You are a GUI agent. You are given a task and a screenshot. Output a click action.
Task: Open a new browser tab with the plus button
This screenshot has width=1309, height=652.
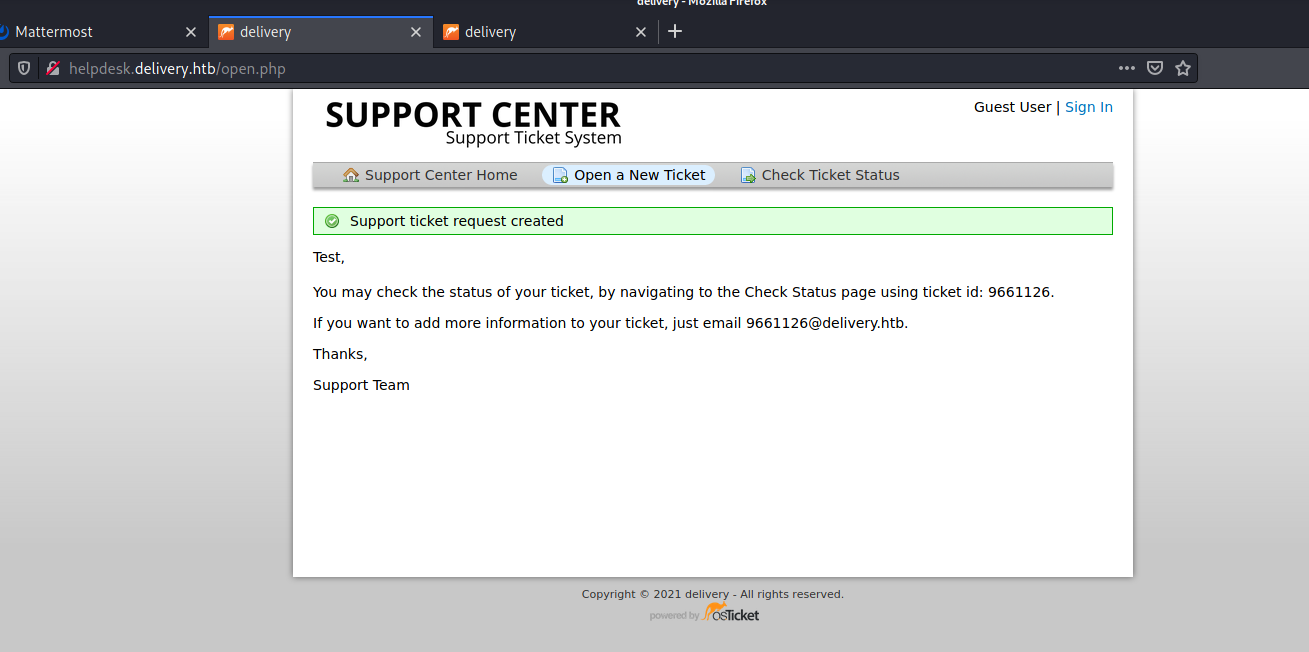click(674, 31)
